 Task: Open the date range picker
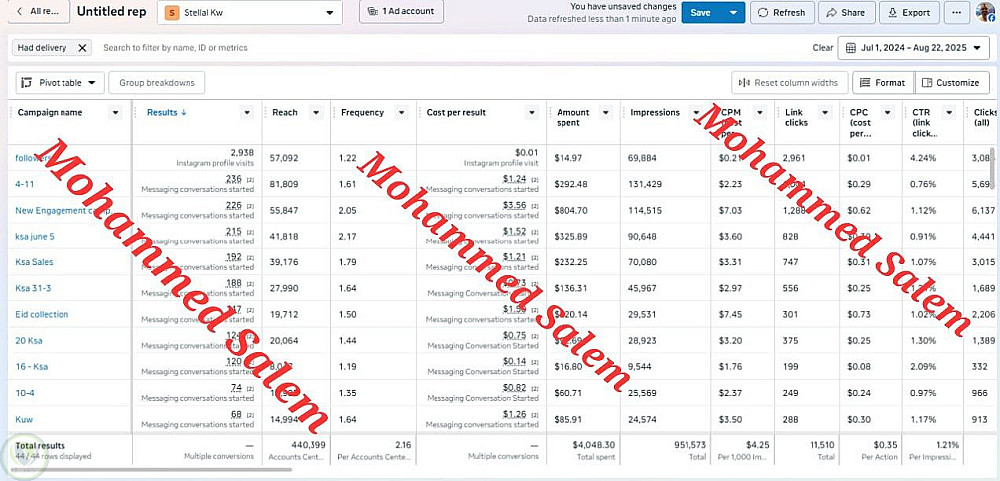click(913, 48)
